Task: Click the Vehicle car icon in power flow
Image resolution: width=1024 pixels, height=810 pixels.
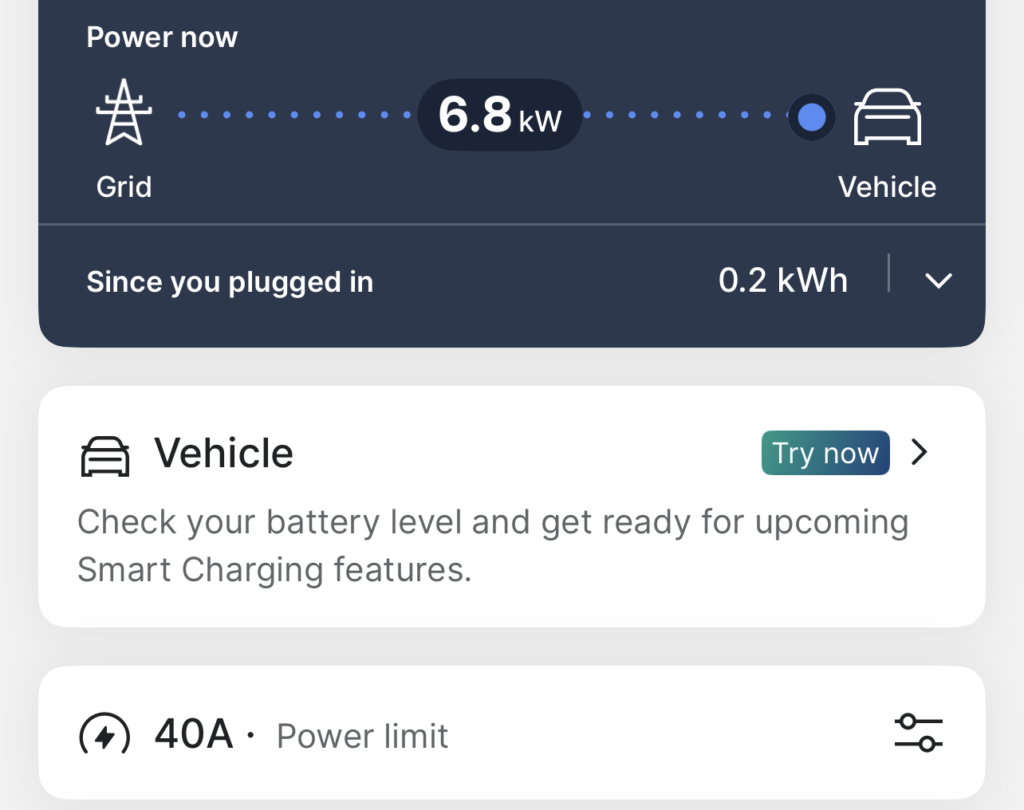Action: pos(887,117)
